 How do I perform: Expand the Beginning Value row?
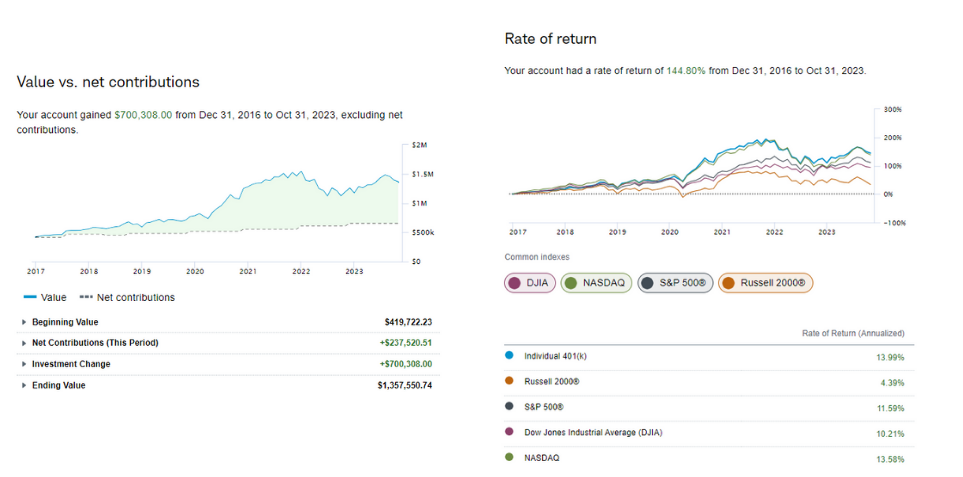(25, 322)
